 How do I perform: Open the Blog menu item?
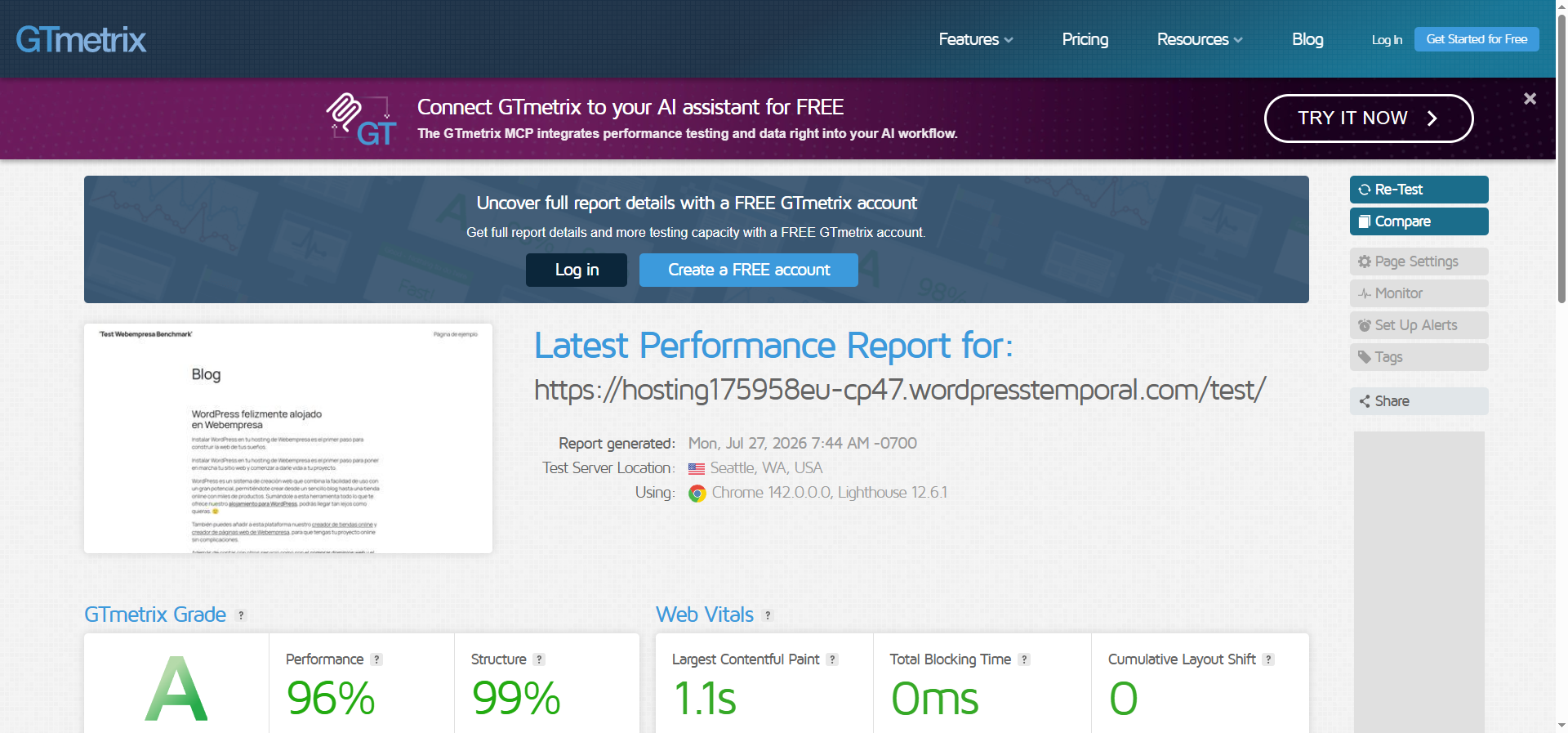point(1307,39)
